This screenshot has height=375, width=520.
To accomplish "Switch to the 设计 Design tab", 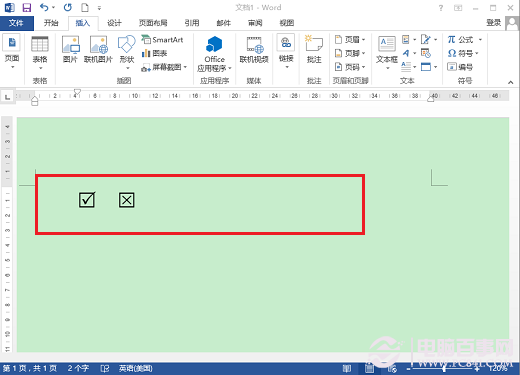I will pos(114,23).
